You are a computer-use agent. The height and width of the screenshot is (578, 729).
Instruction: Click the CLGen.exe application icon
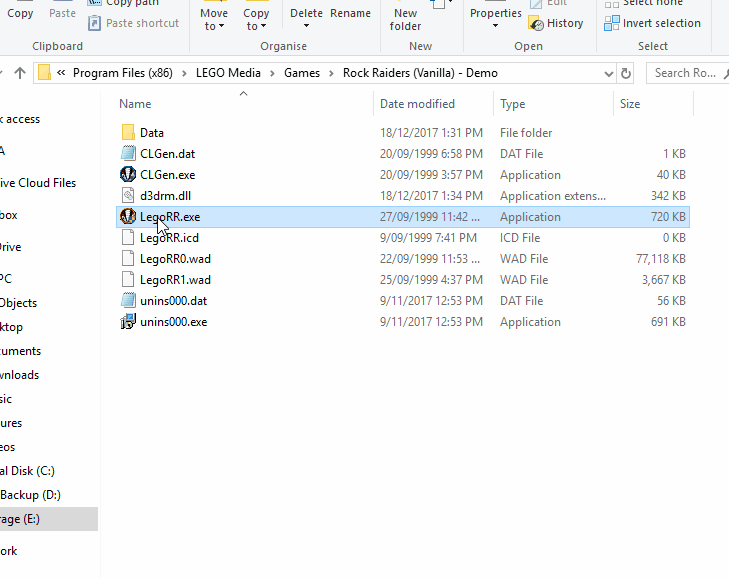[128, 174]
